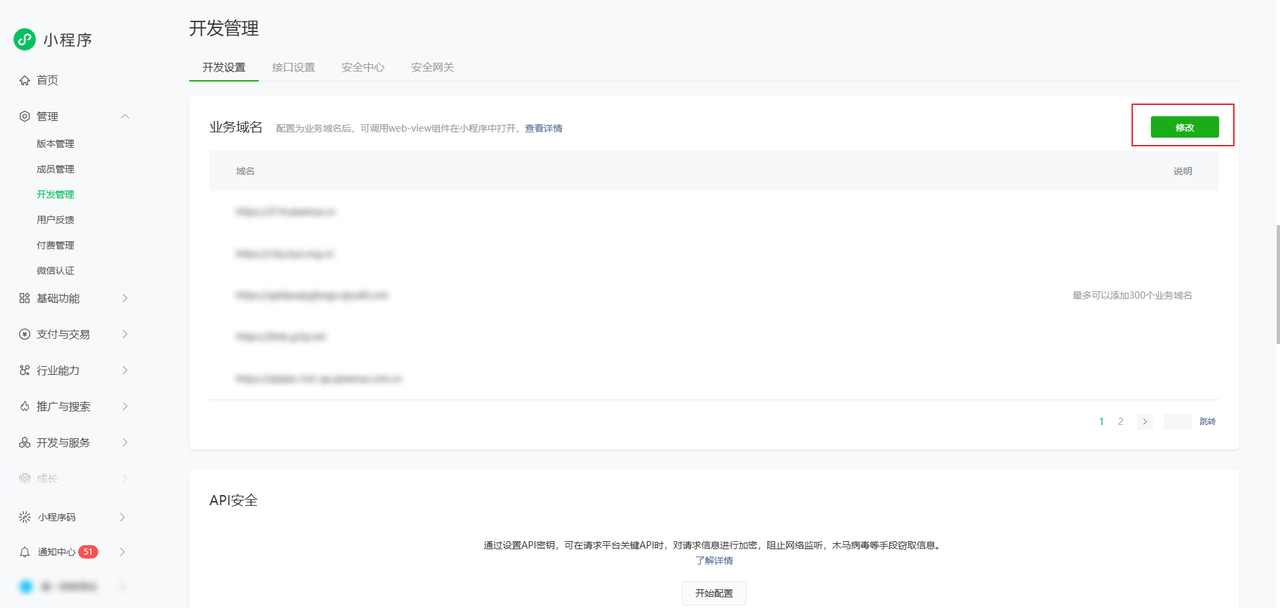
Task: Go to page 2 of domains
Action: click(x=1120, y=422)
